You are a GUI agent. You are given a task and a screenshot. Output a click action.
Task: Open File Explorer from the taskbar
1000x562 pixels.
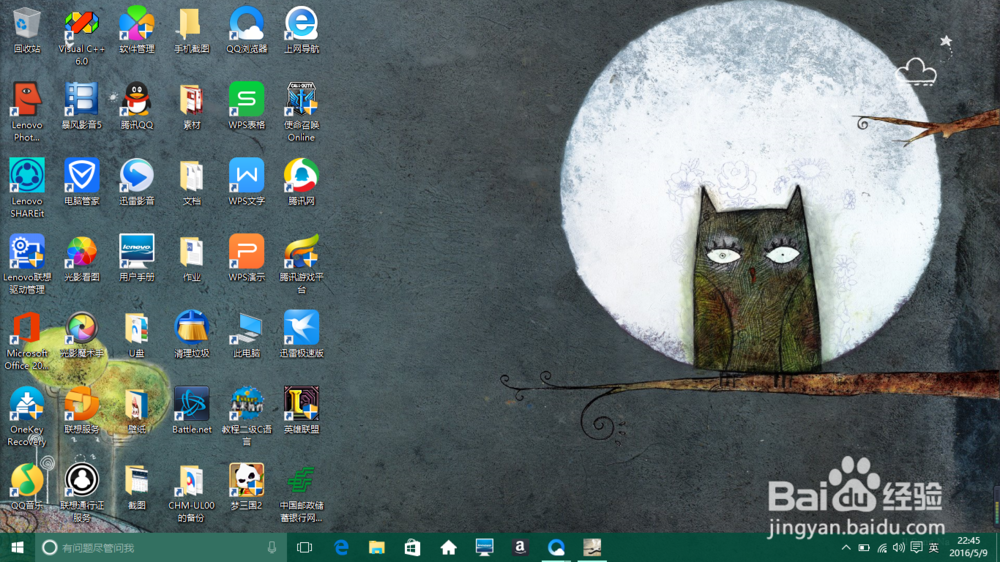tap(377, 547)
